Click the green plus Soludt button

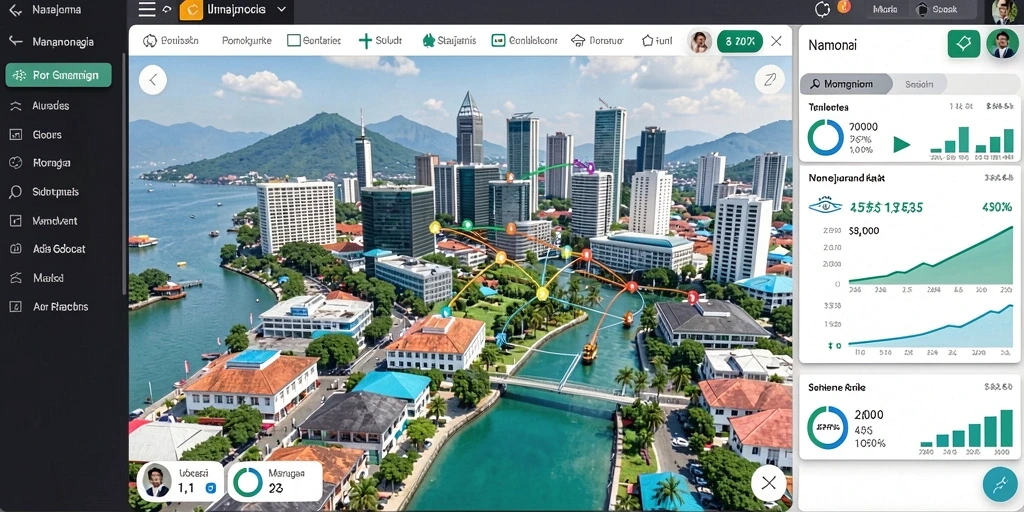click(381, 40)
